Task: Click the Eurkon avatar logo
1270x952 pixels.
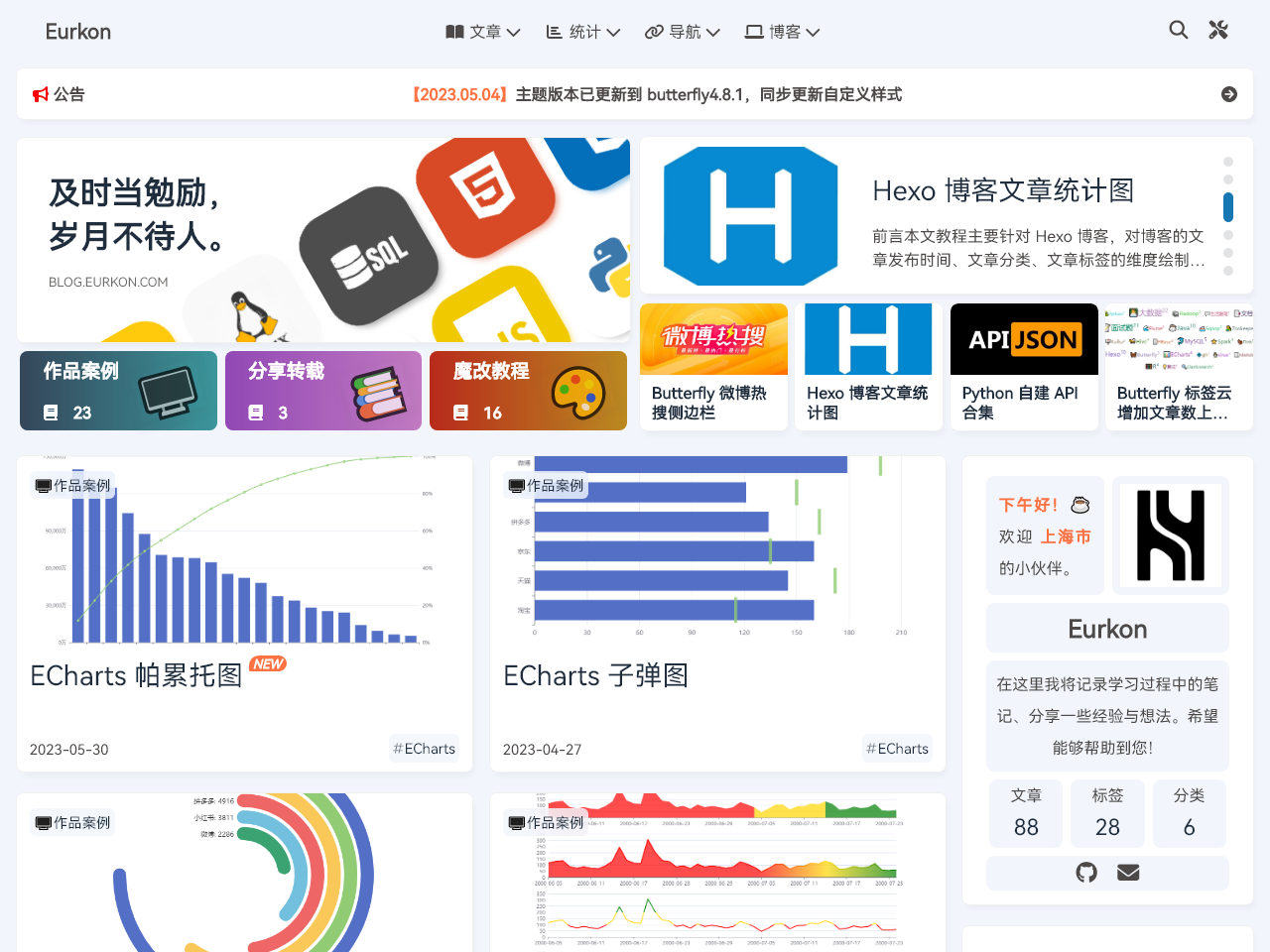Action: tap(1171, 535)
